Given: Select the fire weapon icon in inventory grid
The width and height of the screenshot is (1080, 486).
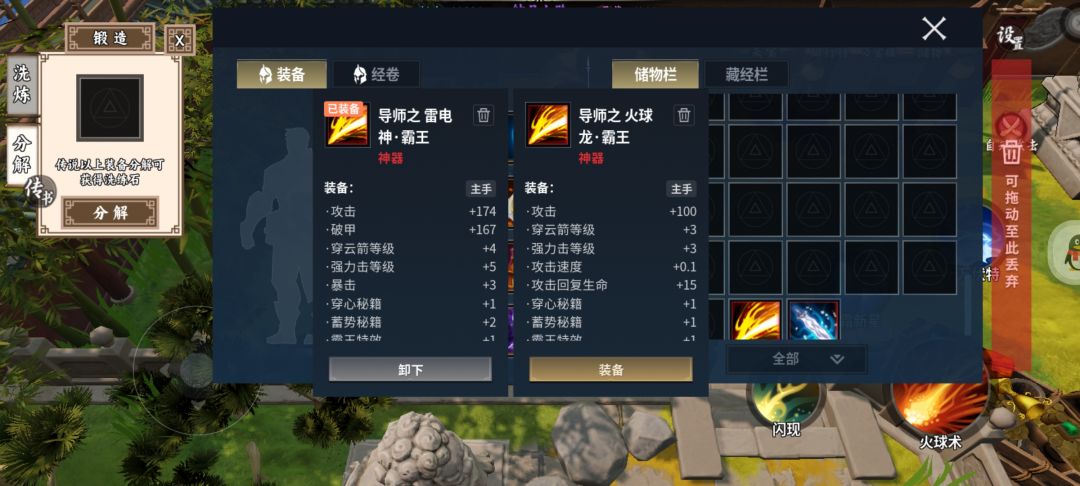Looking at the screenshot, I should (x=756, y=320).
